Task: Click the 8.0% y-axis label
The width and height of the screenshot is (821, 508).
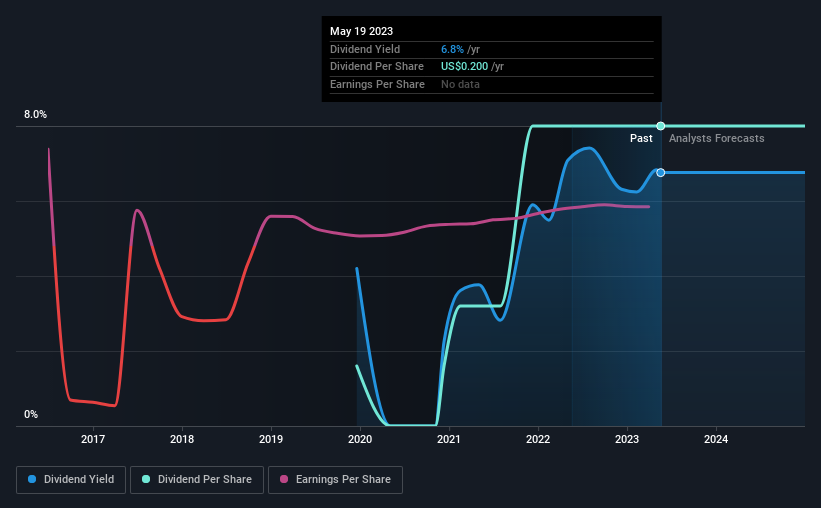Action: pyautogui.click(x=35, y=114)
